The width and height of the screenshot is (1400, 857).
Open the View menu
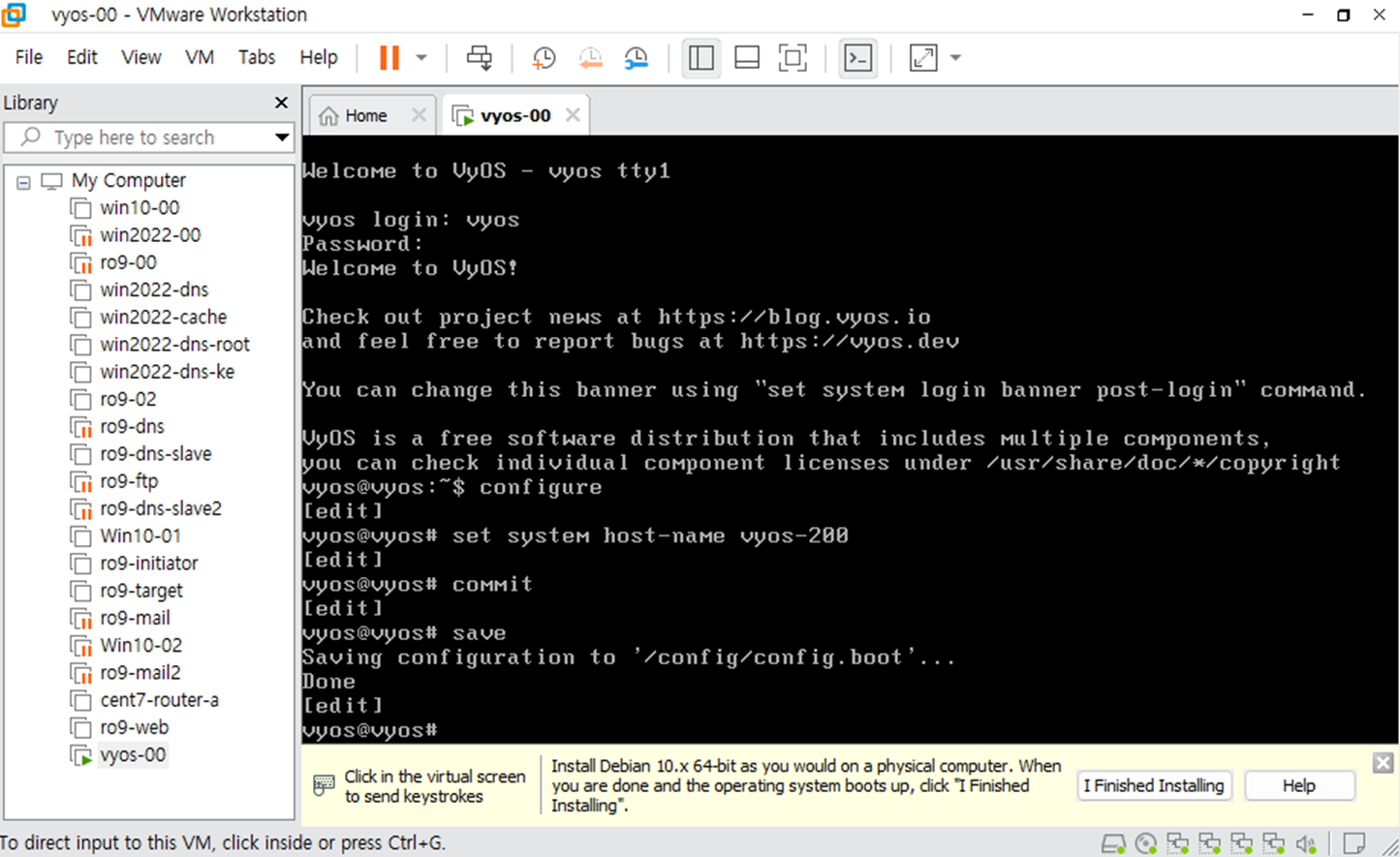click(141, 57)
